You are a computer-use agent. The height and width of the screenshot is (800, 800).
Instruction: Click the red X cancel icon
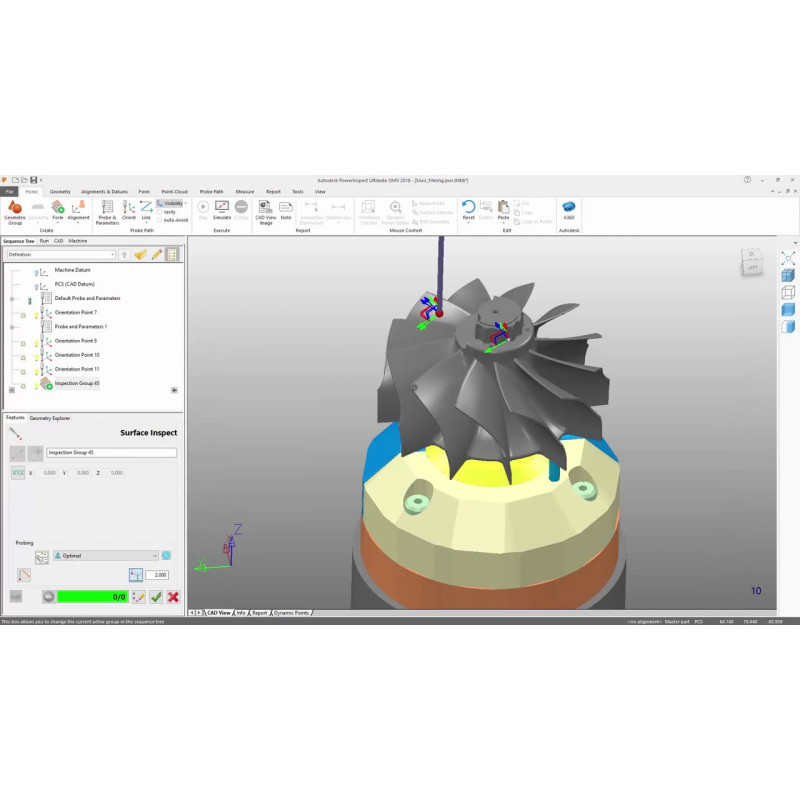click(173, 597)
